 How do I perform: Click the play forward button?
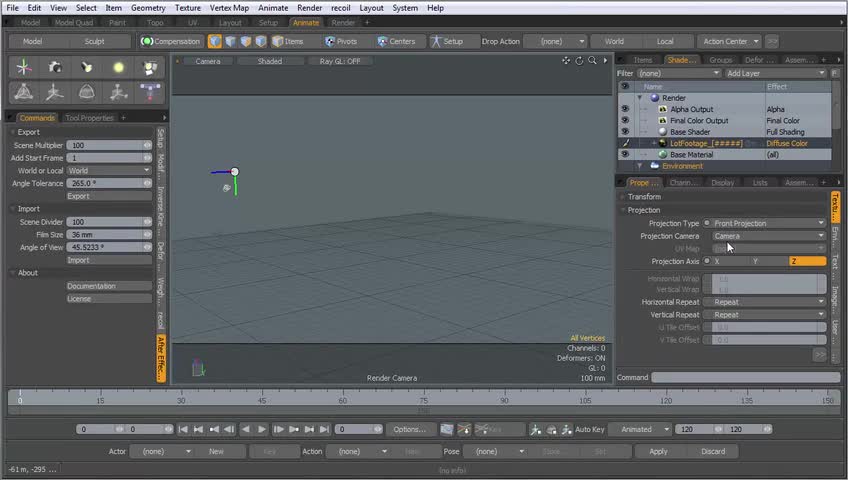coord(262,429)
